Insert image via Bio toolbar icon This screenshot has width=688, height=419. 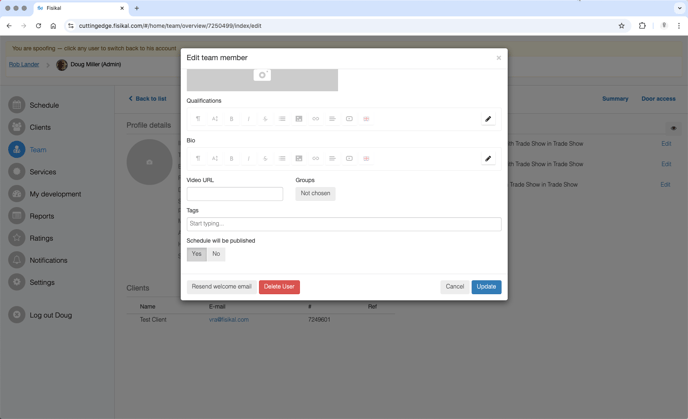coord(299,158)
